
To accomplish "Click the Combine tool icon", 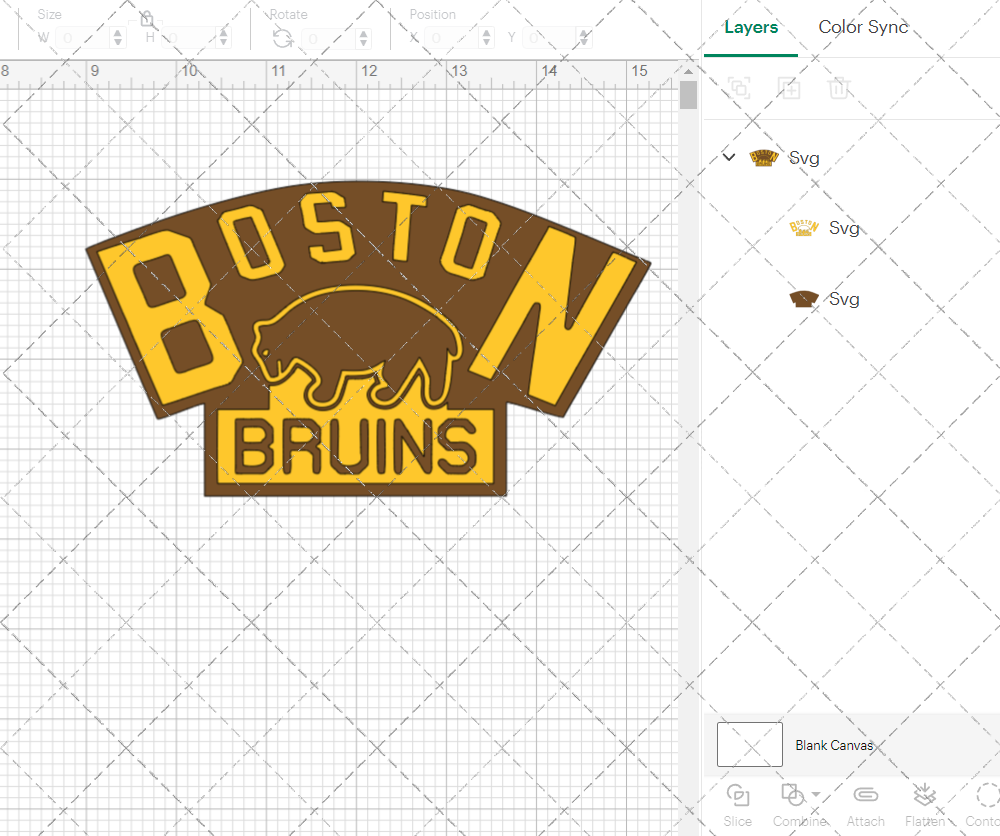I will [x=793, y=795].
